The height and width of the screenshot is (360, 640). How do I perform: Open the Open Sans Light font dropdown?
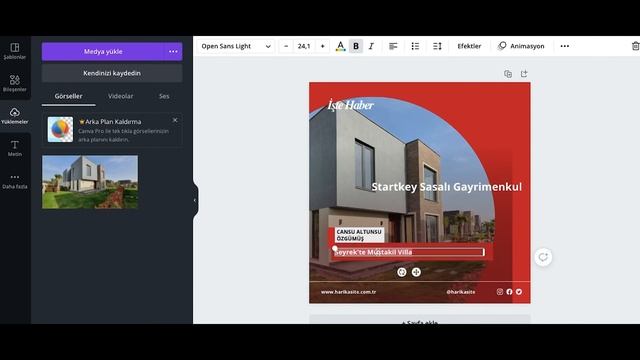(x=236, y=46)
